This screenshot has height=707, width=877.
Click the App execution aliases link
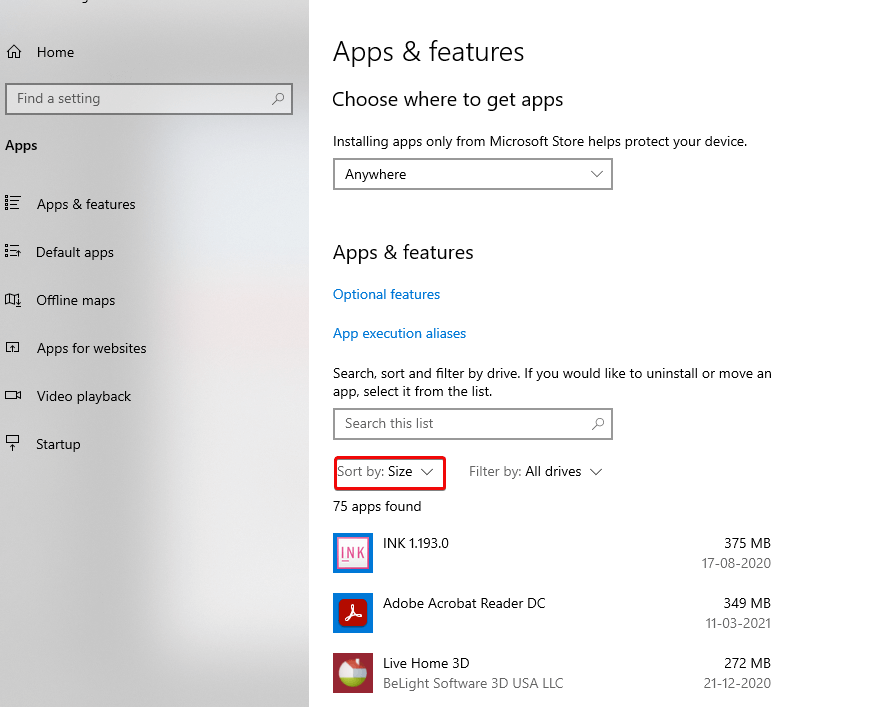(399, 333)
